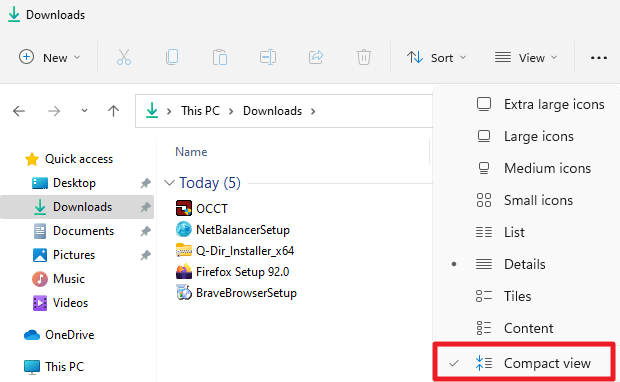Select the file name NetBalancerSetup
The image size is (620, 382).
click(243, 230)
